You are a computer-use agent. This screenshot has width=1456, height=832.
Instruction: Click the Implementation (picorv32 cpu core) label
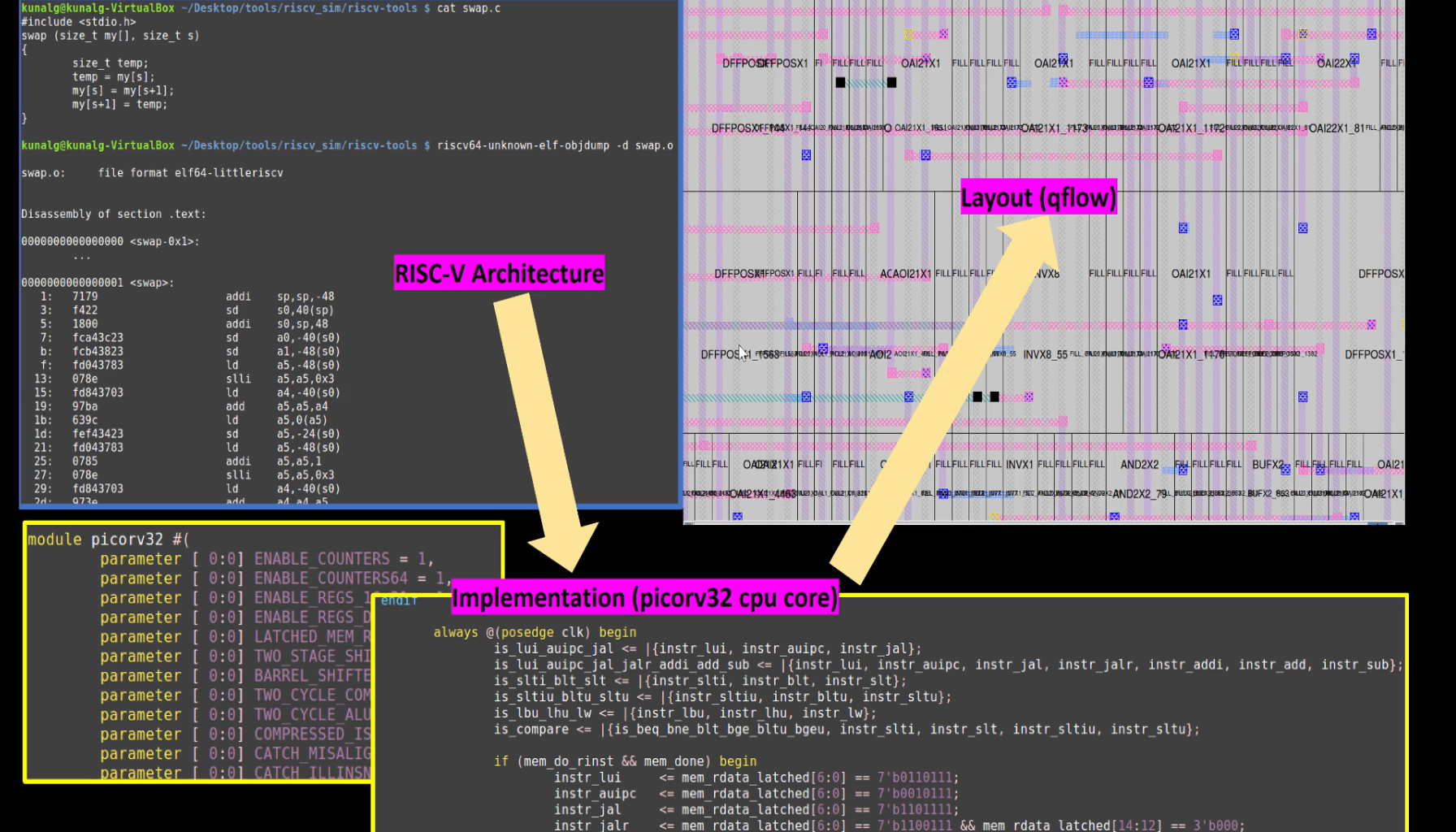point(646,598)
